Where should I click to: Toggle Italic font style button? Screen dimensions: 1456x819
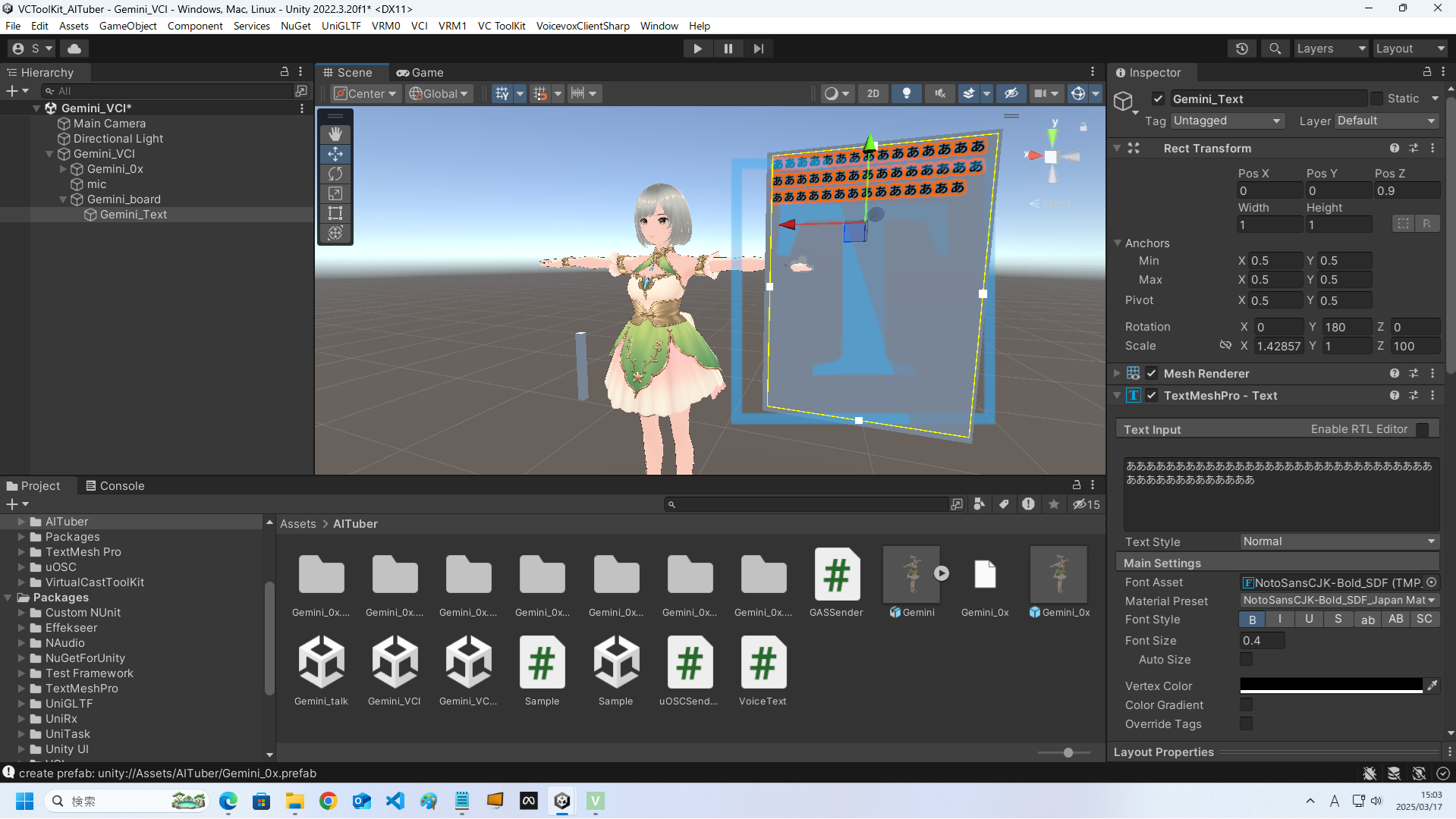pyautogui.click(x=1280, y=620)
